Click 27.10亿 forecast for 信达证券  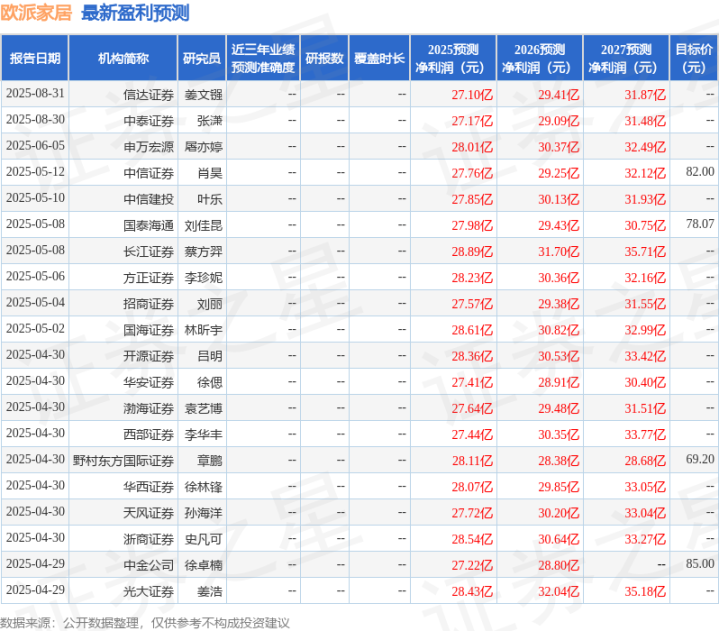472,95
